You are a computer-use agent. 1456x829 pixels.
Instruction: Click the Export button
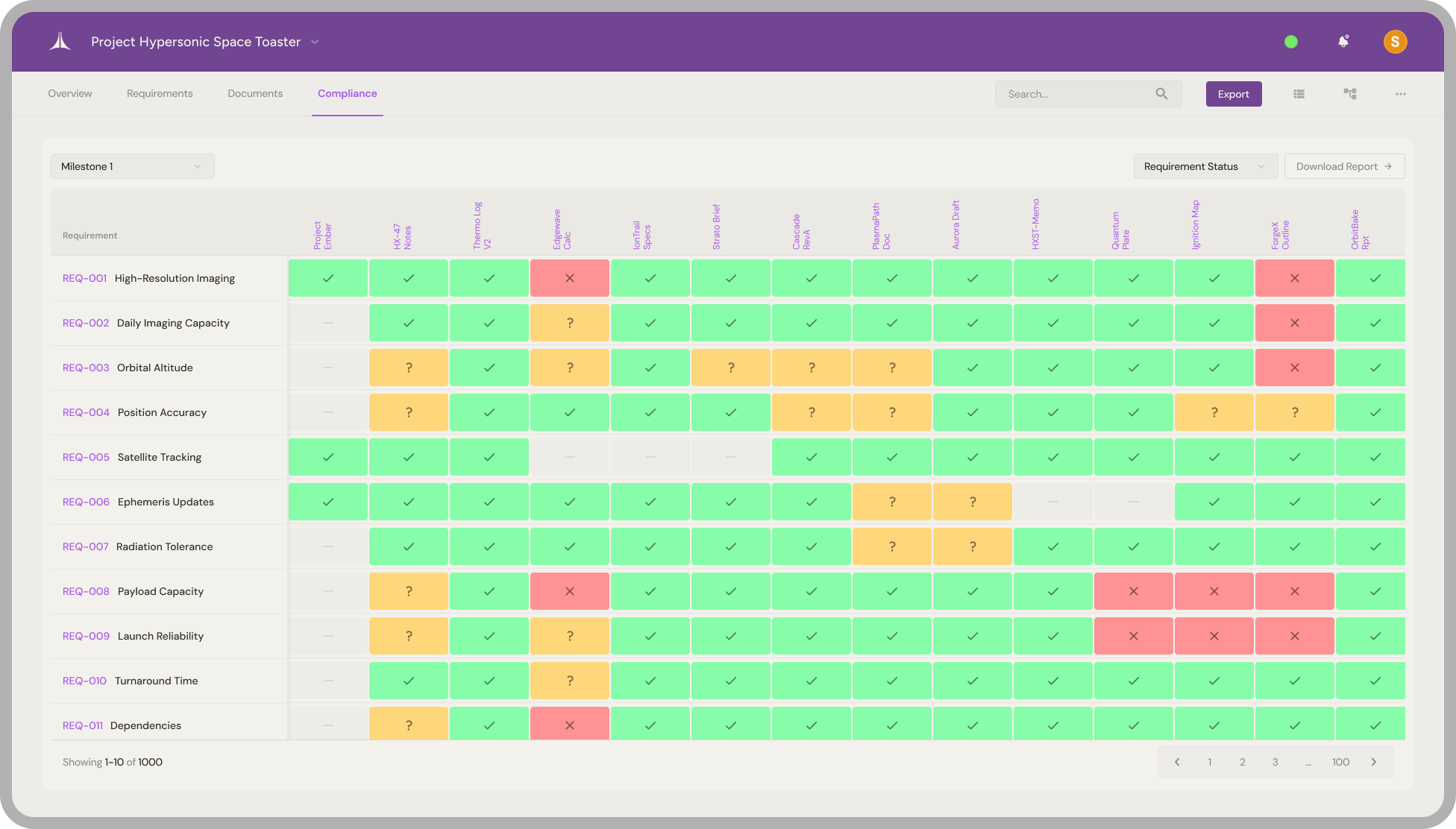coord(1233,94)
